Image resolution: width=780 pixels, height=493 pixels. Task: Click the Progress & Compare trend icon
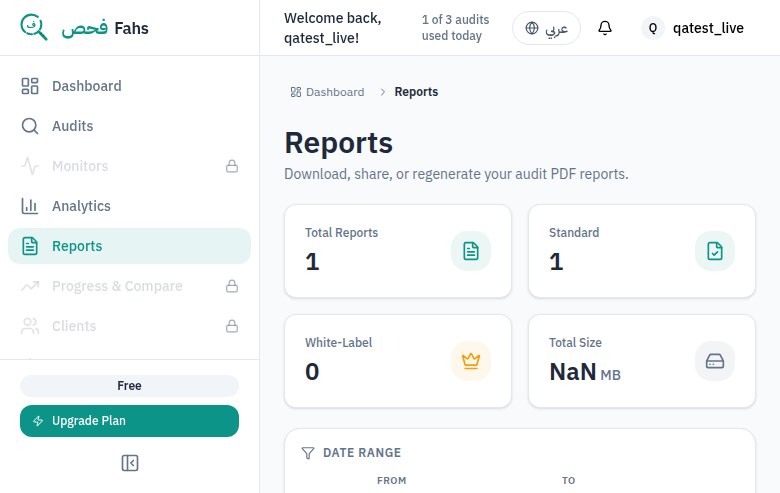click(30, 286)
